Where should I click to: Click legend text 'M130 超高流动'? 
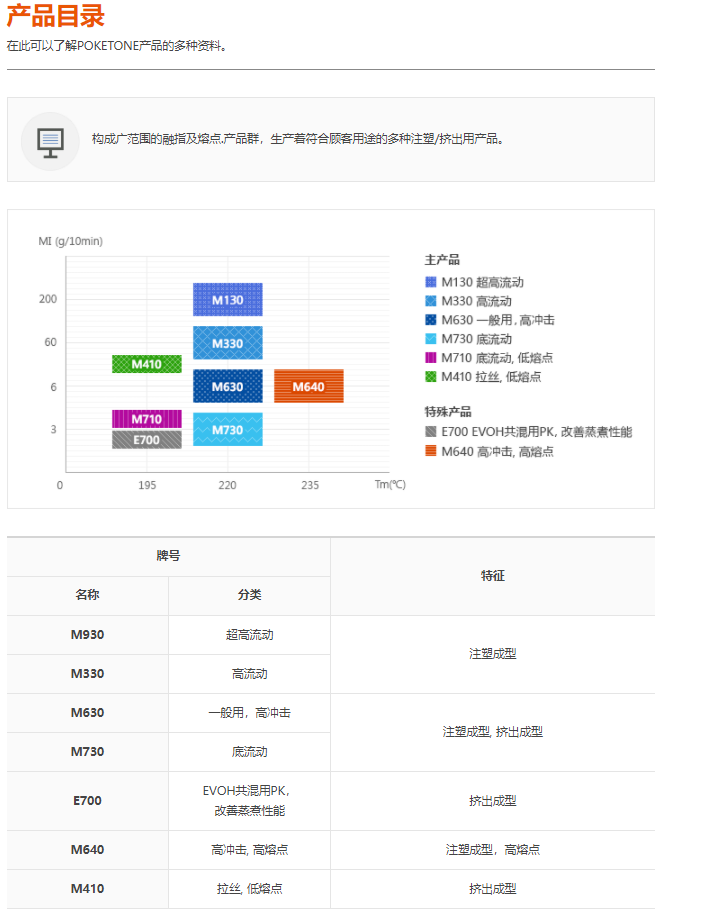482,282
